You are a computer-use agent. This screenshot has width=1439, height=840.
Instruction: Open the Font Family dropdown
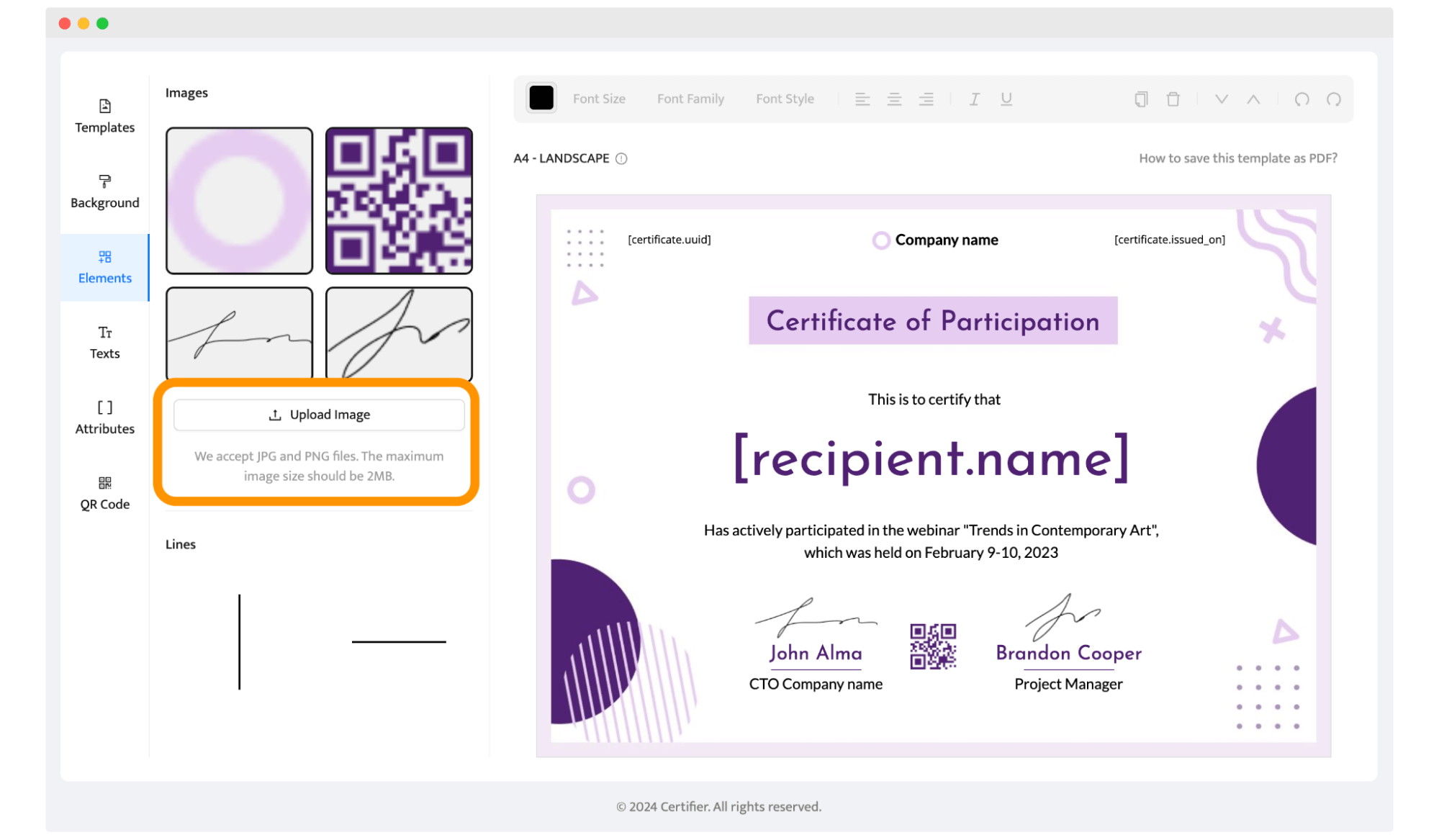[690, 99]
